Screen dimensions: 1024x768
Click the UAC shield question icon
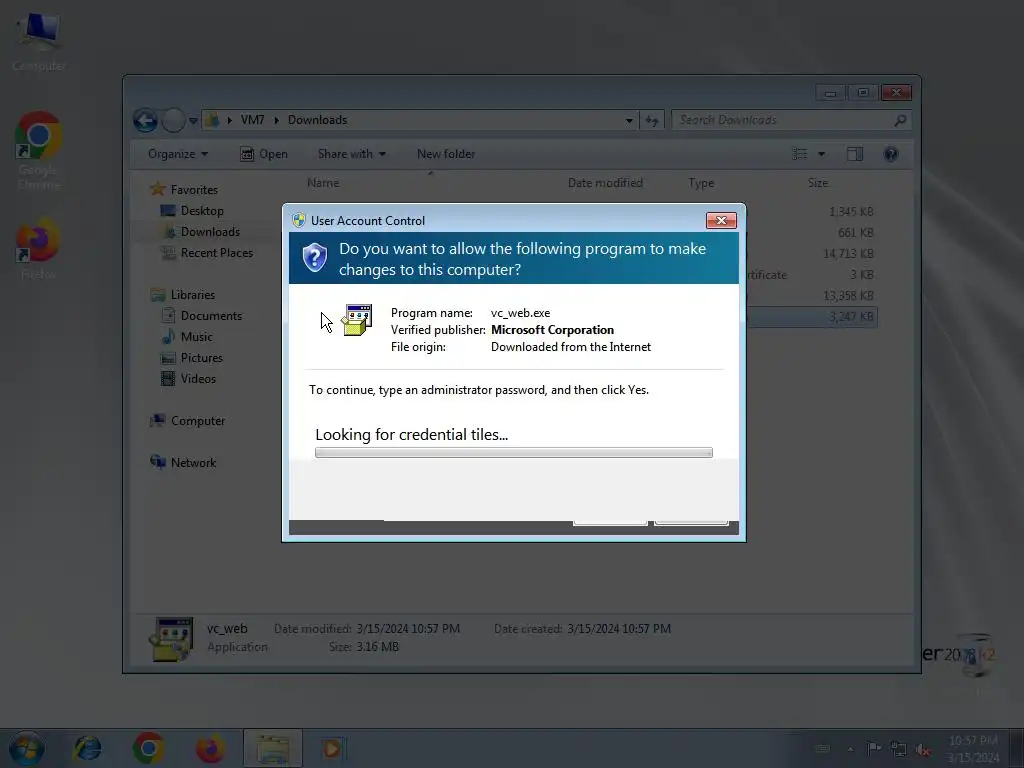(315, 258)
